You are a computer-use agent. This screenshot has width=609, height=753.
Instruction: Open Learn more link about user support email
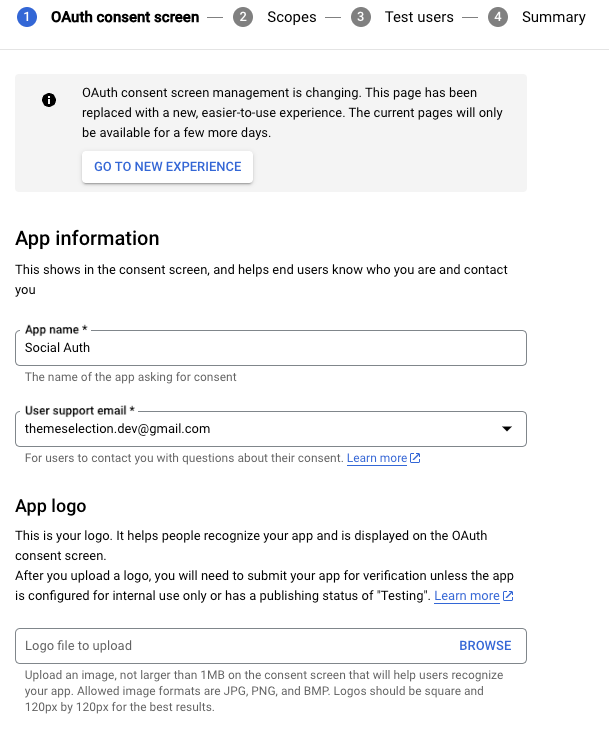377,458
